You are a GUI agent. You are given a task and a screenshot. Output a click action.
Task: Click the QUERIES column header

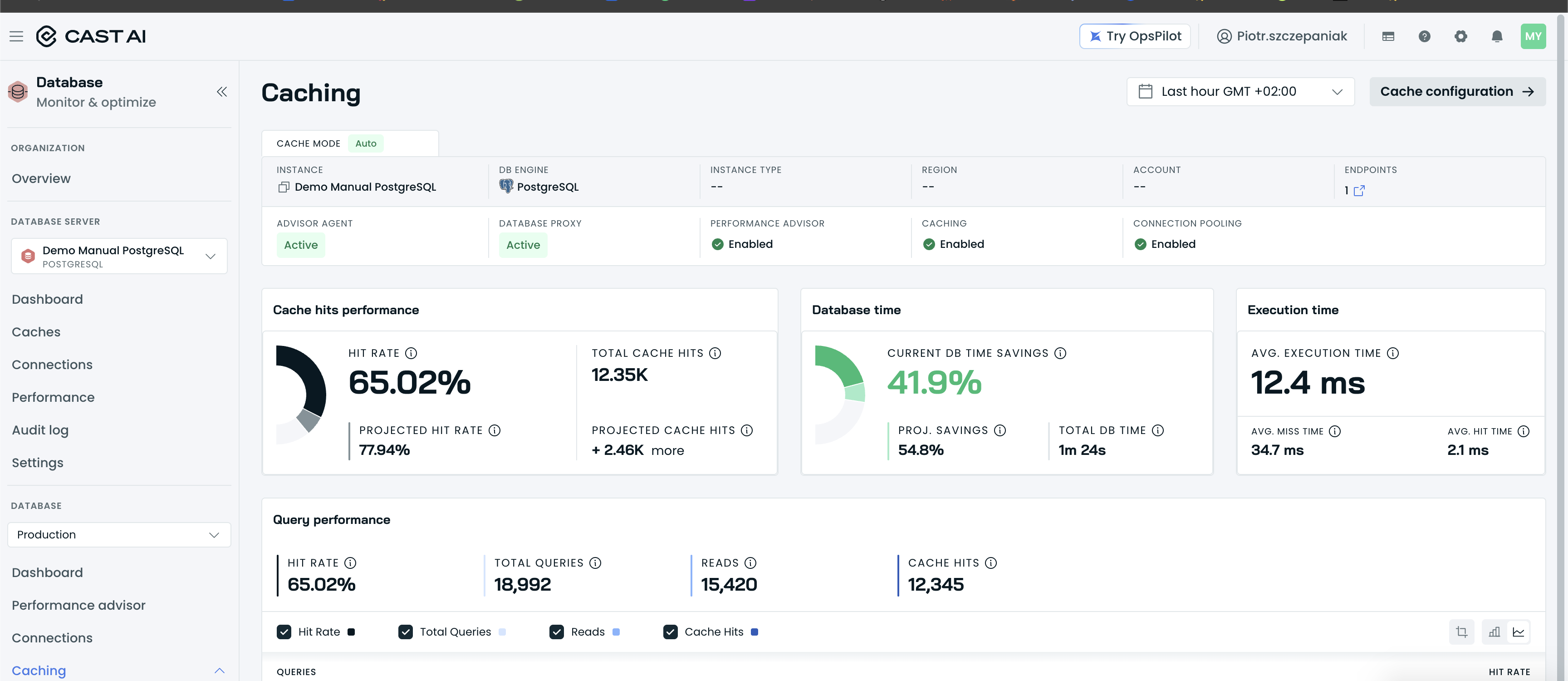(x=296, y=672)
